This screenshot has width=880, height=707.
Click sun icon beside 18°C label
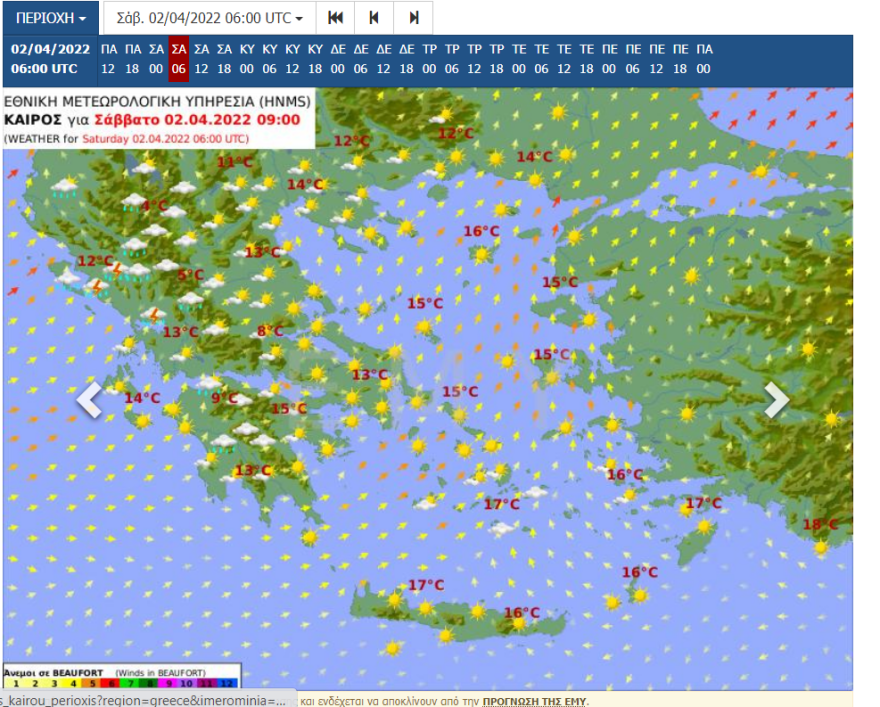coord(821,546)
